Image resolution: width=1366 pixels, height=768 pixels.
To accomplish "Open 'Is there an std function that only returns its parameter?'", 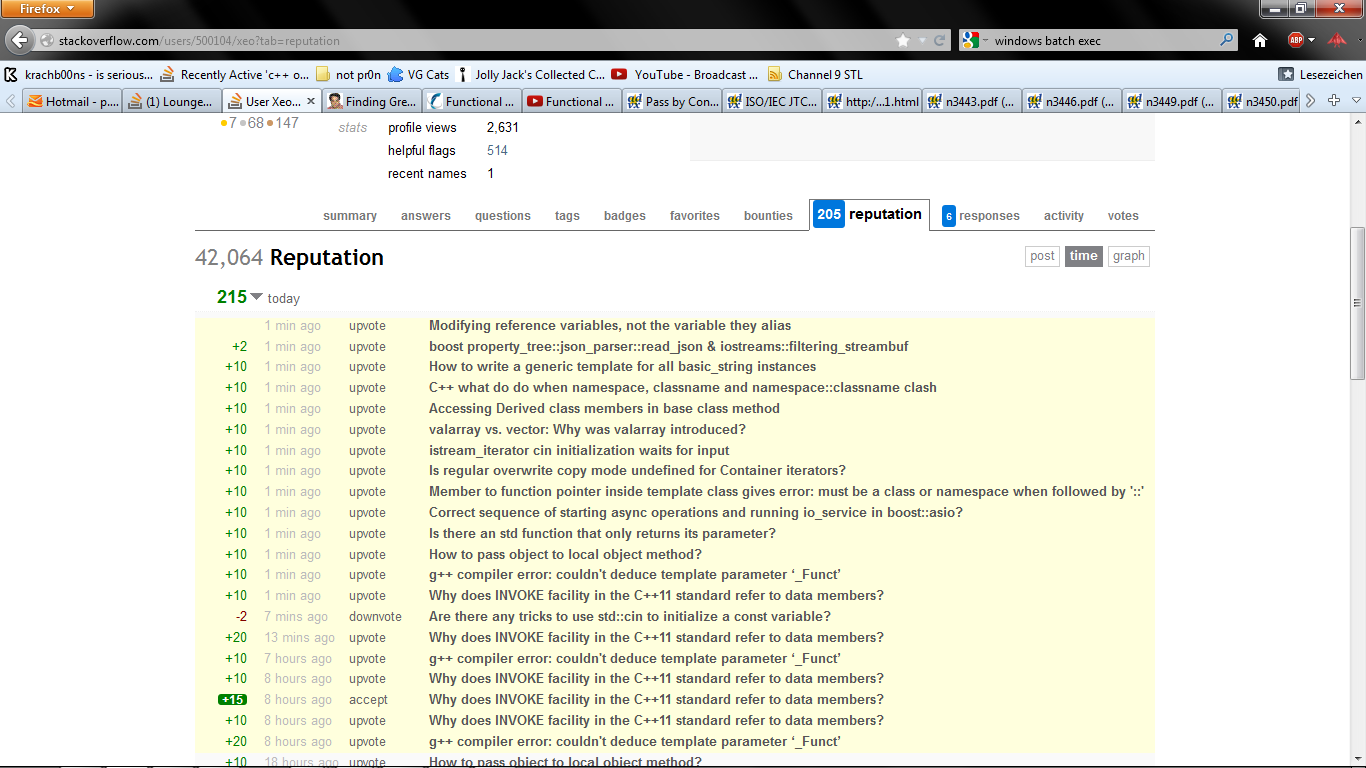I will point(602,534).
